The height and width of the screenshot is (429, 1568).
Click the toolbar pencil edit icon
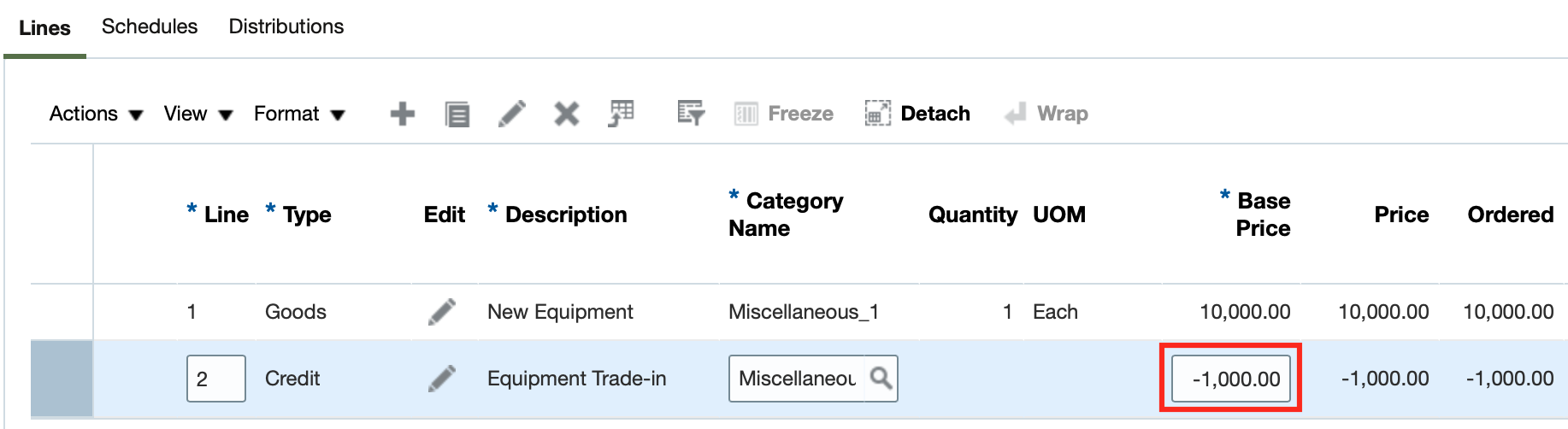(511, 114)
